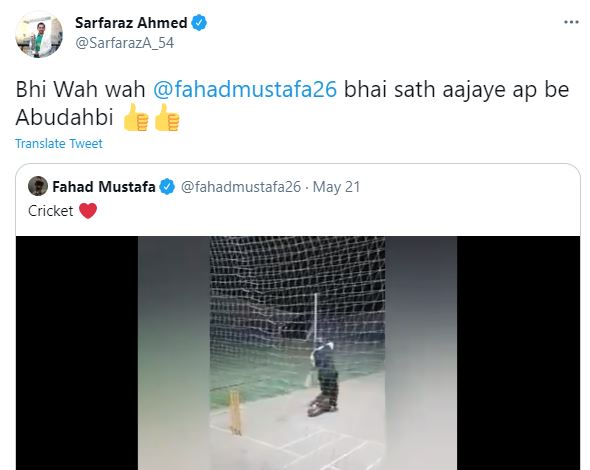This screenshot has height=470, width=590.
Task: Open the three-dot more options menu
Action: 571,23
